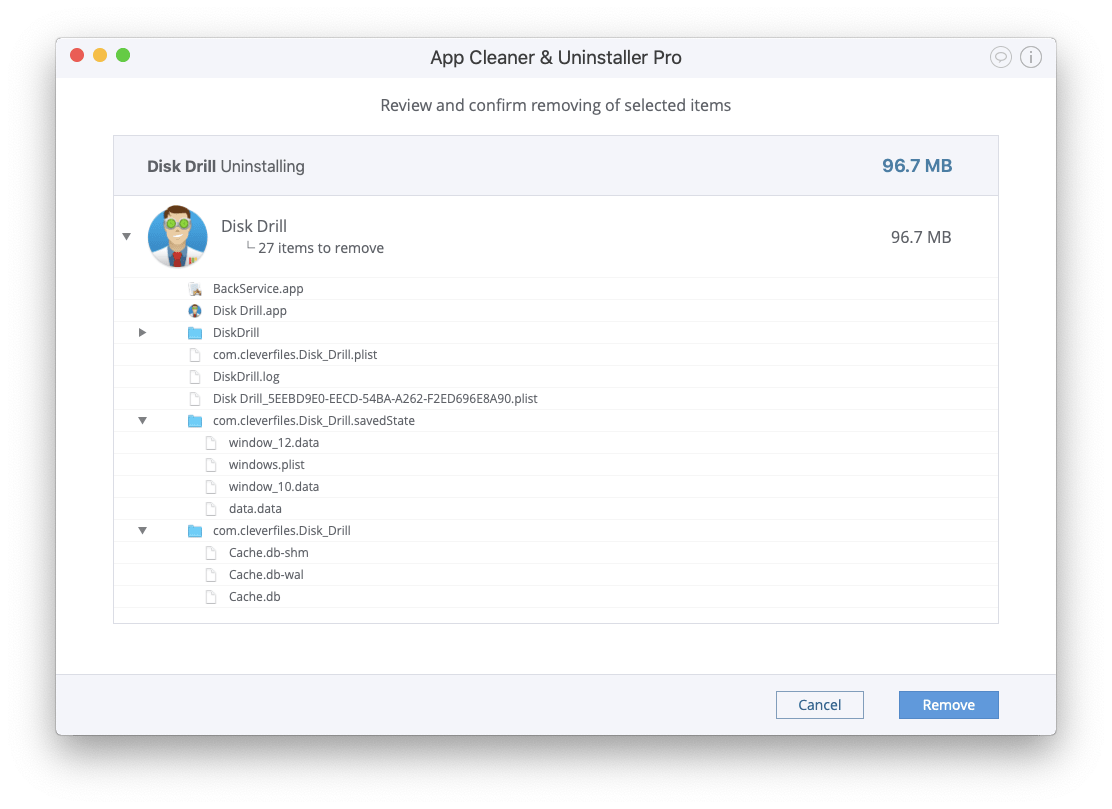The image size is (1112, 809).
Task: Open the info icon in title bar
Action: point(1030,57)
